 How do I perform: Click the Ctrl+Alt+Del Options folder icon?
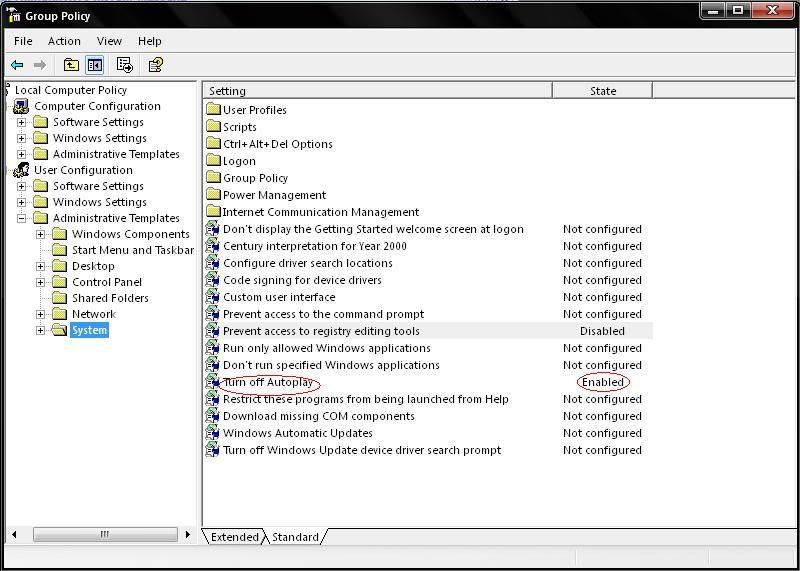coord(213,144)
